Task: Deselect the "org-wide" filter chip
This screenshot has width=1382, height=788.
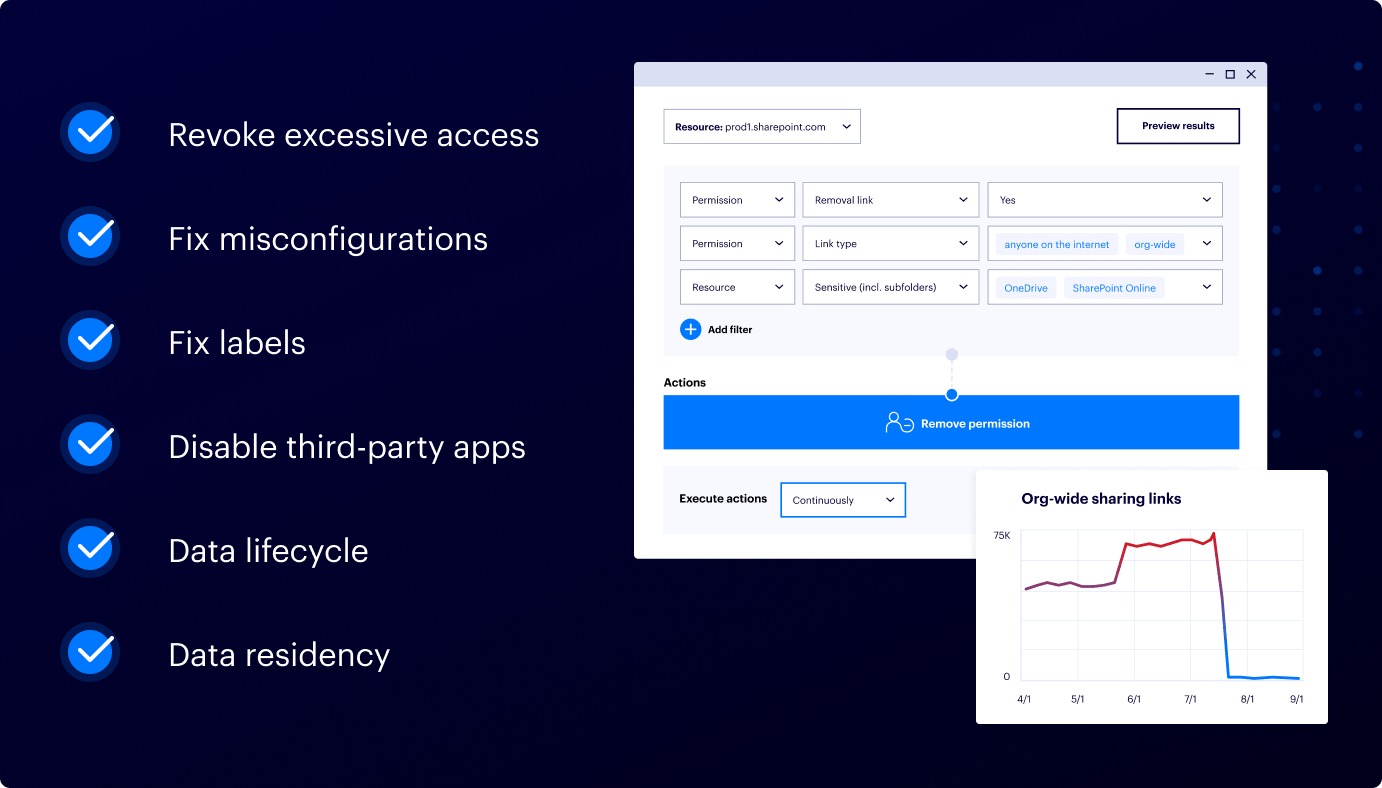Action: (1154, 243)
